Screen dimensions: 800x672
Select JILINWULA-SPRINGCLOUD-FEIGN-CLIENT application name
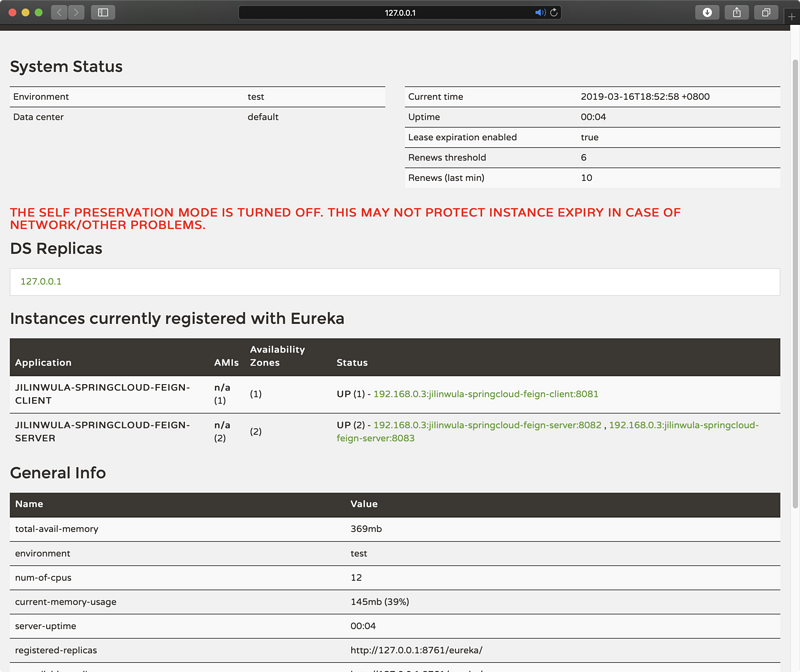102,394
